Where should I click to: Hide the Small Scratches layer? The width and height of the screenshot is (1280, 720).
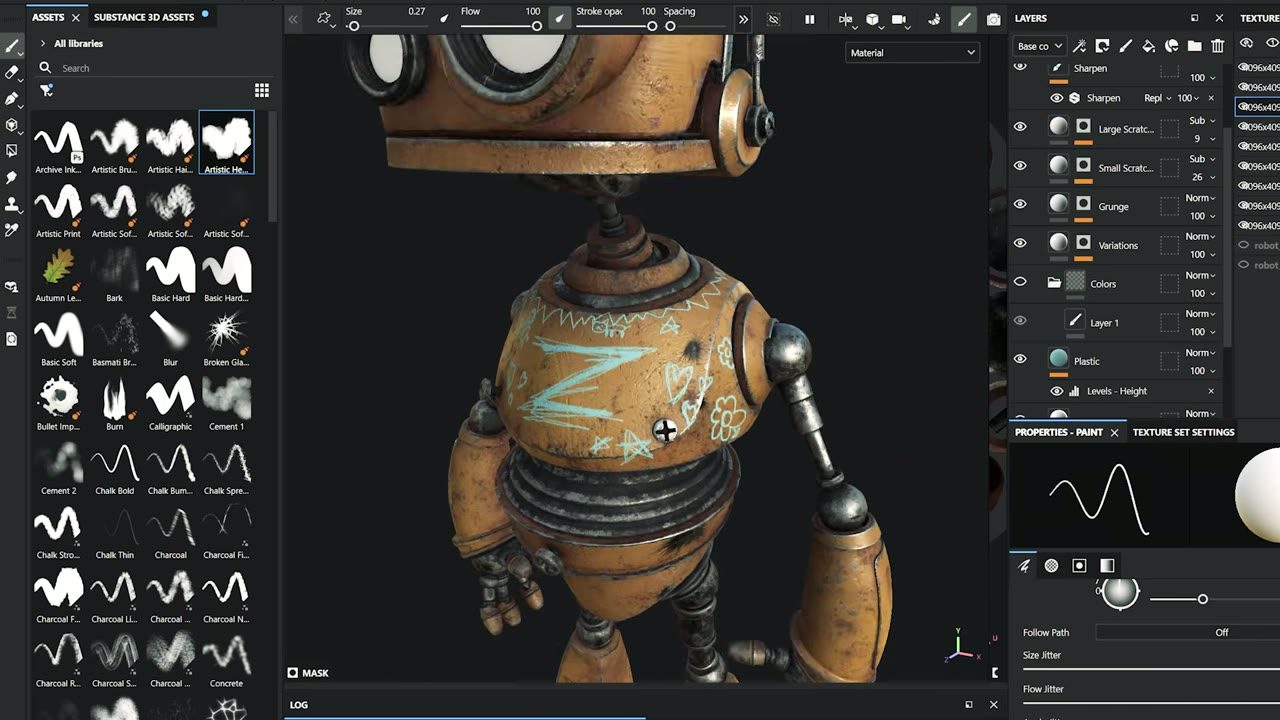[x=1020, y=165]
